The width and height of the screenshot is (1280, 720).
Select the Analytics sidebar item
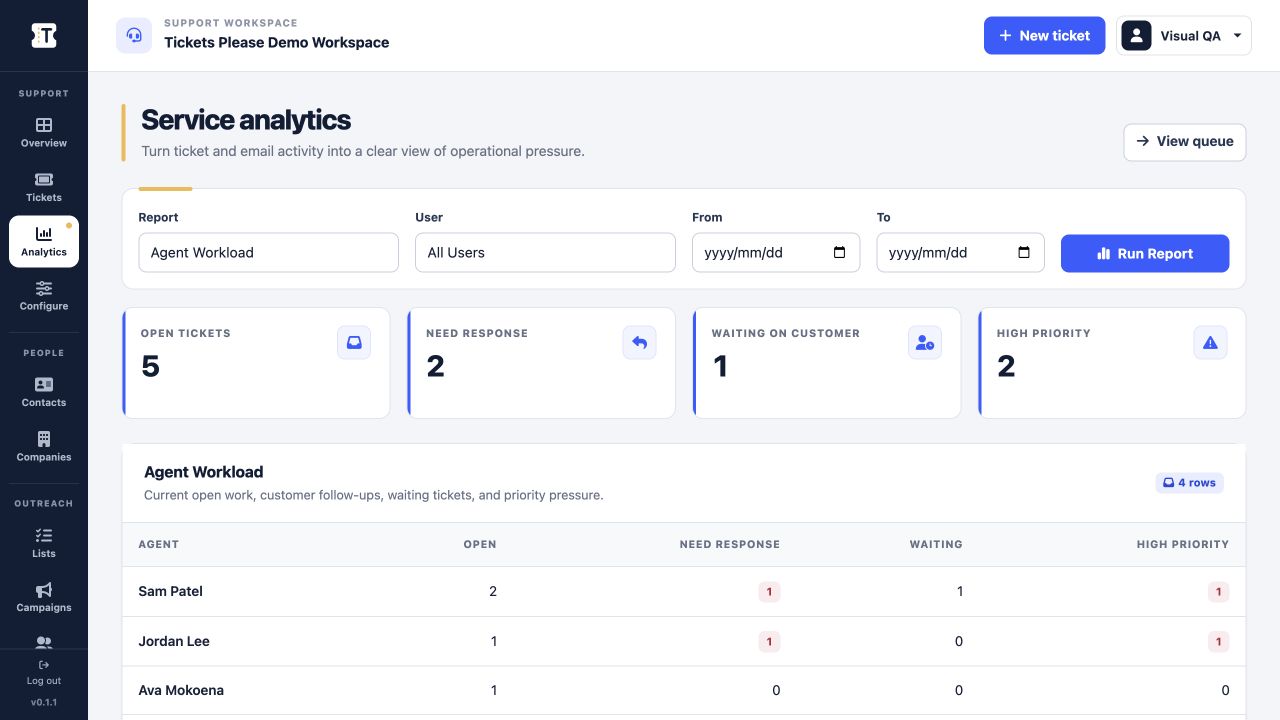coord(44,241)
